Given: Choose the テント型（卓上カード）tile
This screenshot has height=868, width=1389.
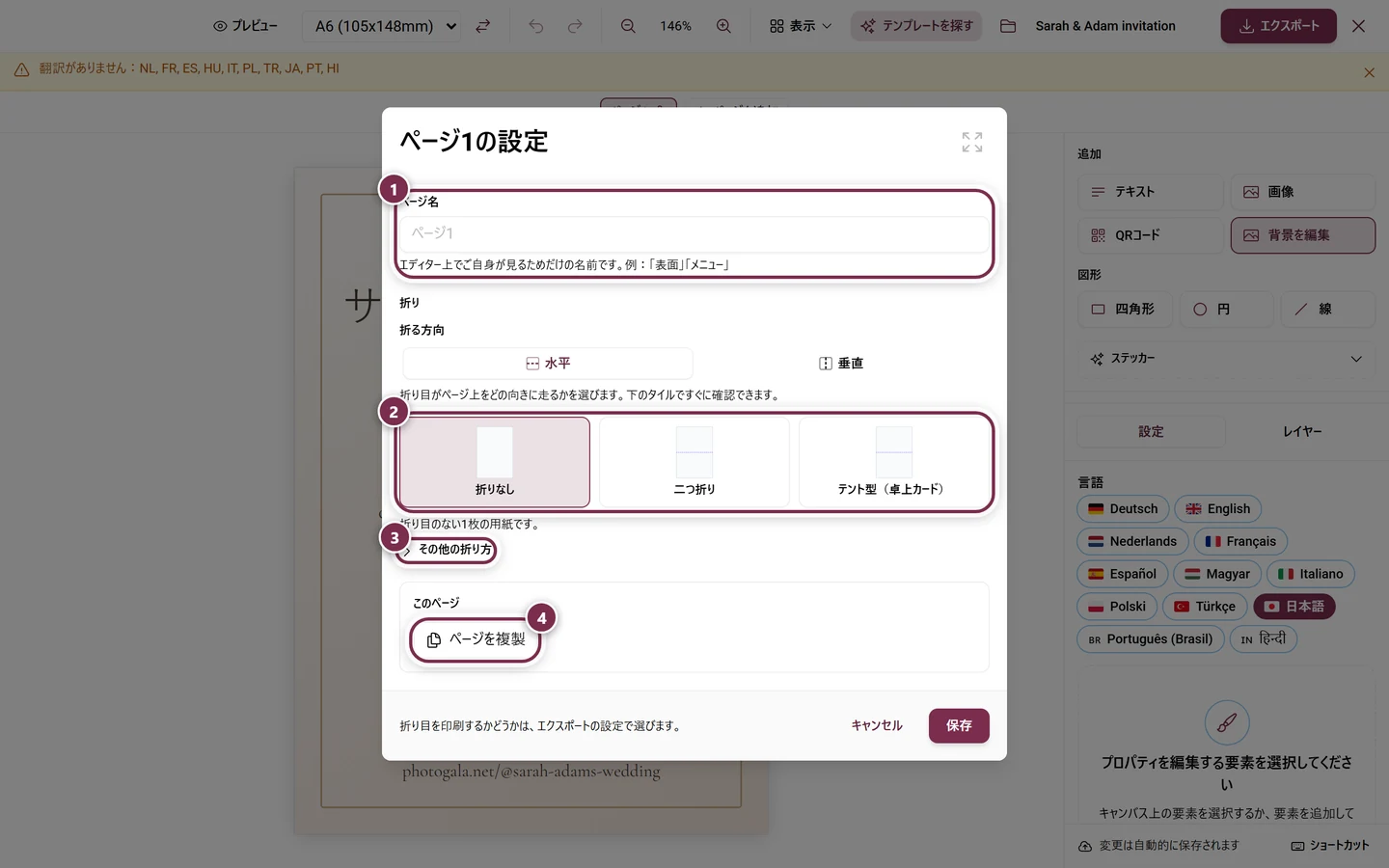Looking at the screenshot, I should click(x=893, y=462).
